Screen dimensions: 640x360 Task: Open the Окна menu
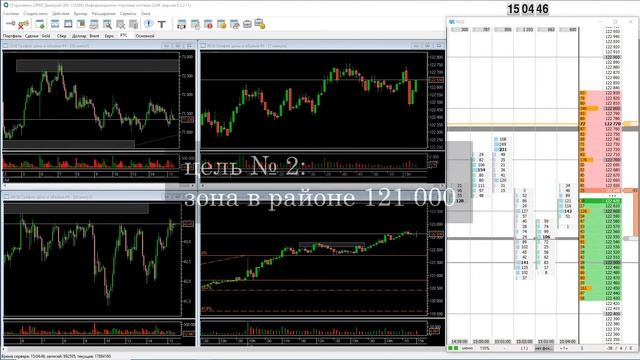coord(146,13)
